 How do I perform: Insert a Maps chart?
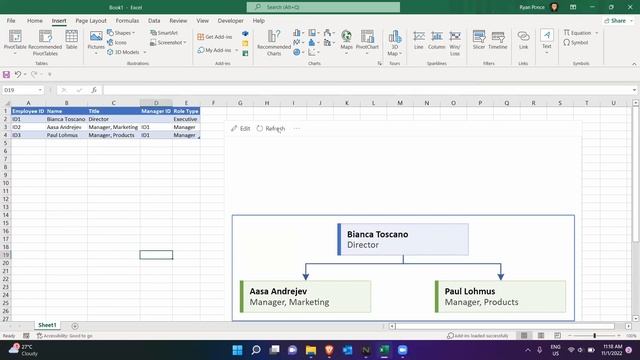pos(347,41)
